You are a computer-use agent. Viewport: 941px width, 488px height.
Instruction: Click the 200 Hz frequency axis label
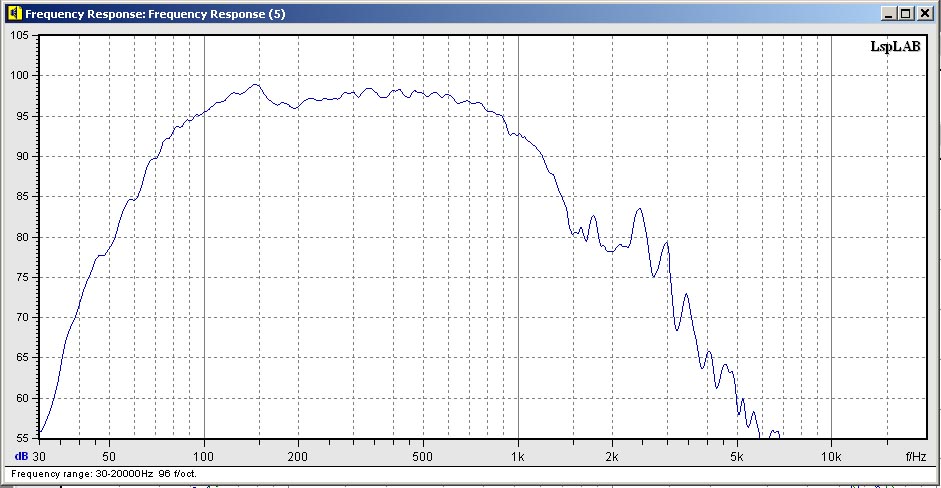point(298,457)
